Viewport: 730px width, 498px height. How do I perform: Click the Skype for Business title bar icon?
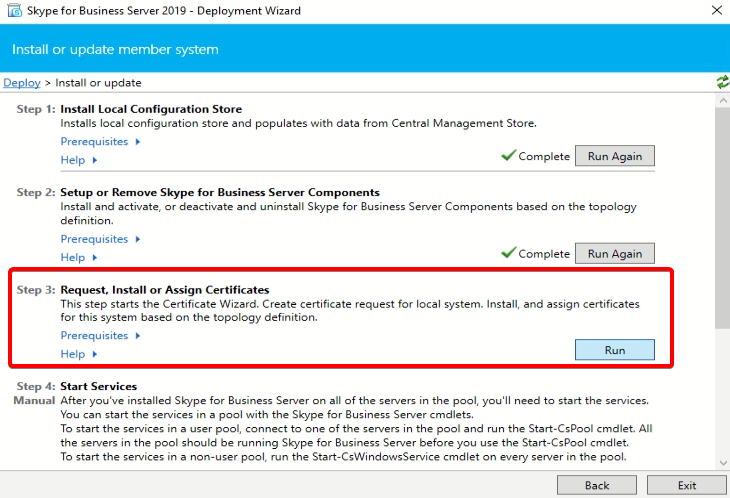(14, 11)
